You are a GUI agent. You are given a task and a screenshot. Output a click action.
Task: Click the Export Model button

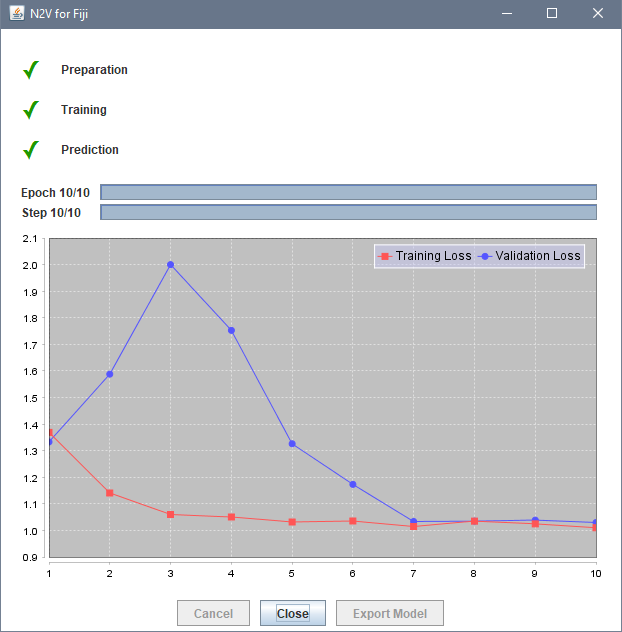[x=390, y=614]
